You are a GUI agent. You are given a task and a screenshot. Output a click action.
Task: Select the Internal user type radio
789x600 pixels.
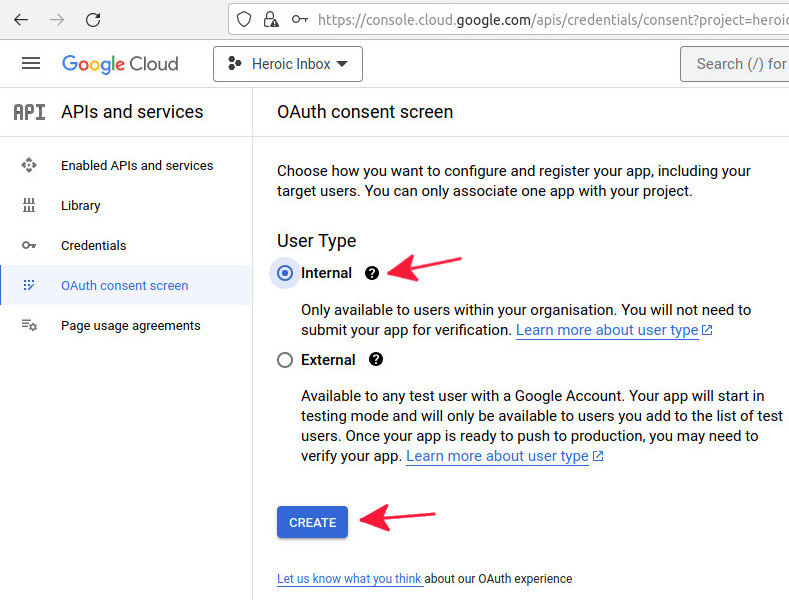tap(285, 273)
